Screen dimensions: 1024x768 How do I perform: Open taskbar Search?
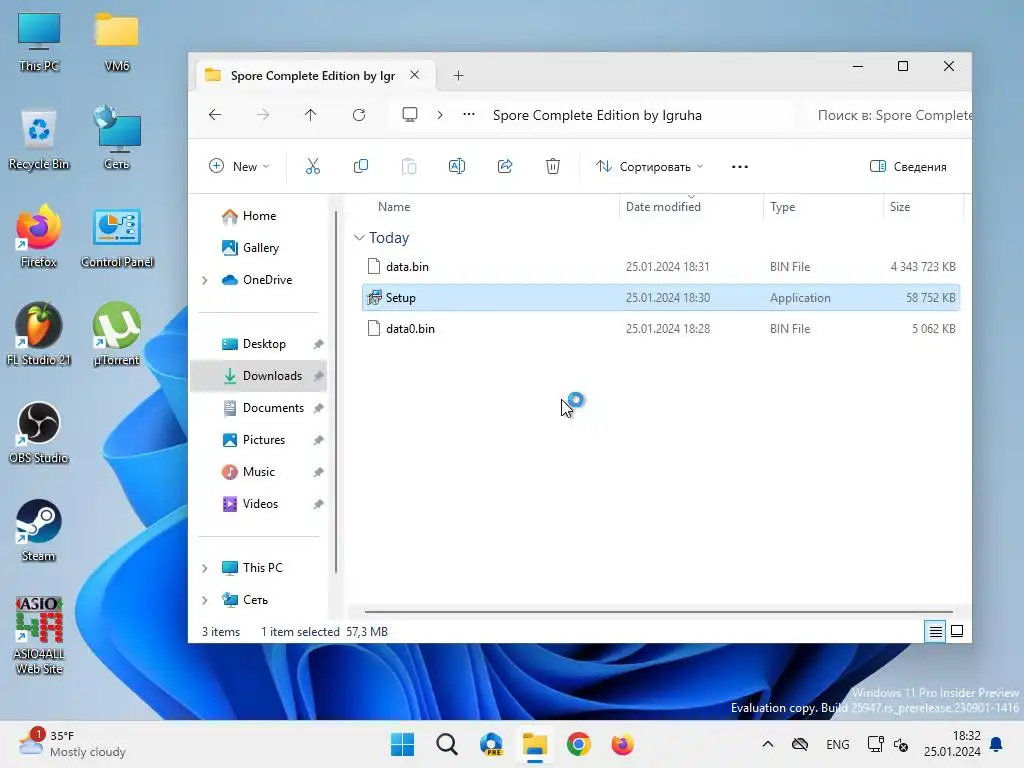[447, 744]
